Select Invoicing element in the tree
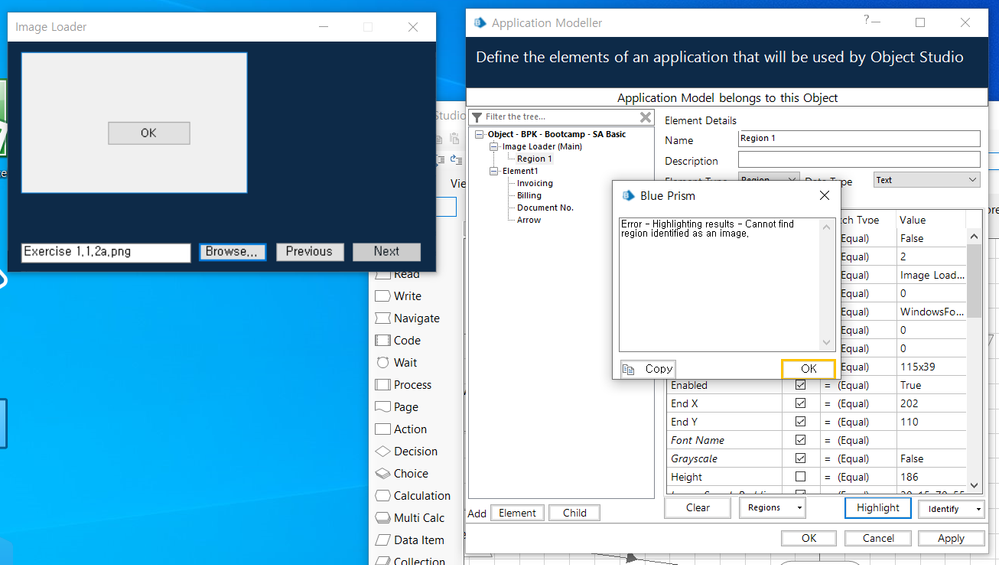The image size is (999, 565). (x=535, y=183)
